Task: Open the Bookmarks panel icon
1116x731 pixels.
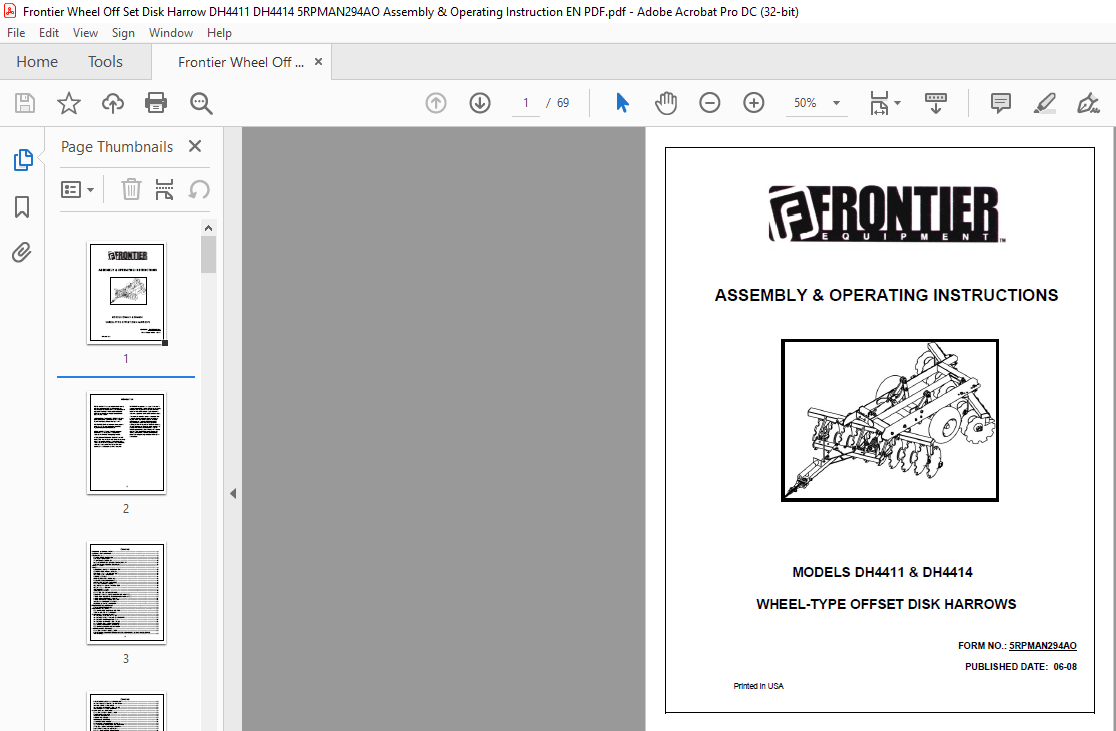Action: tap(22, 207)
